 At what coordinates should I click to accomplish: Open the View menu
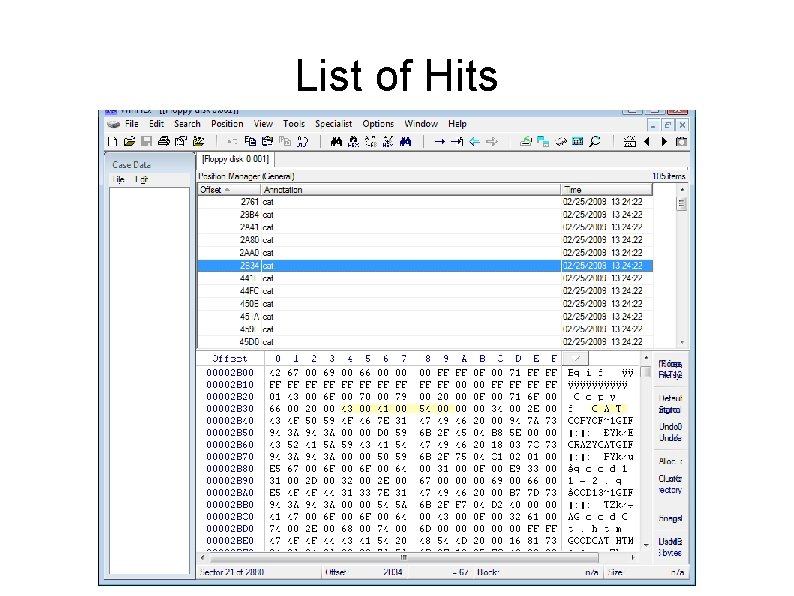[263, 124]
